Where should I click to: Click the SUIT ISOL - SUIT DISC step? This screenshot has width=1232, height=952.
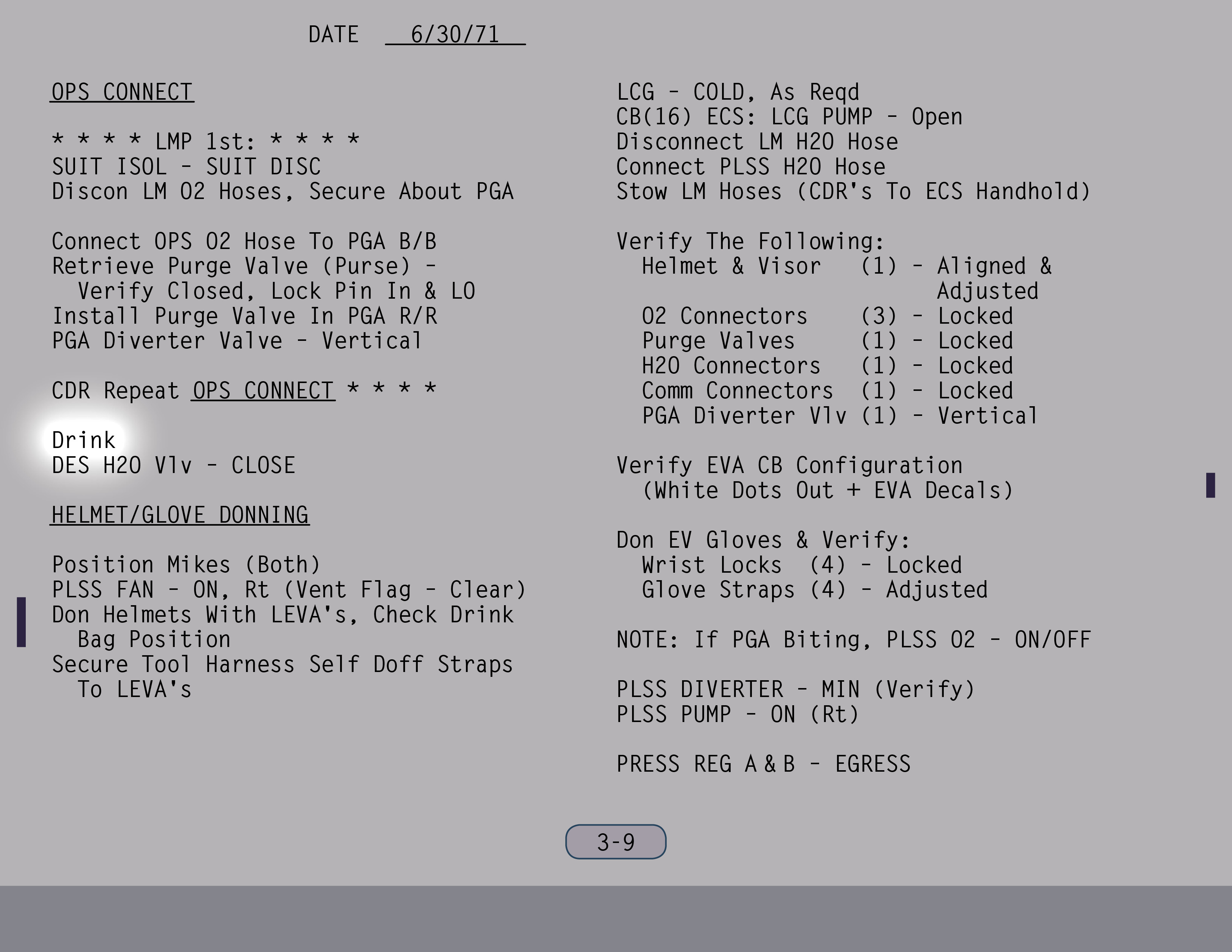coord(186,167)
